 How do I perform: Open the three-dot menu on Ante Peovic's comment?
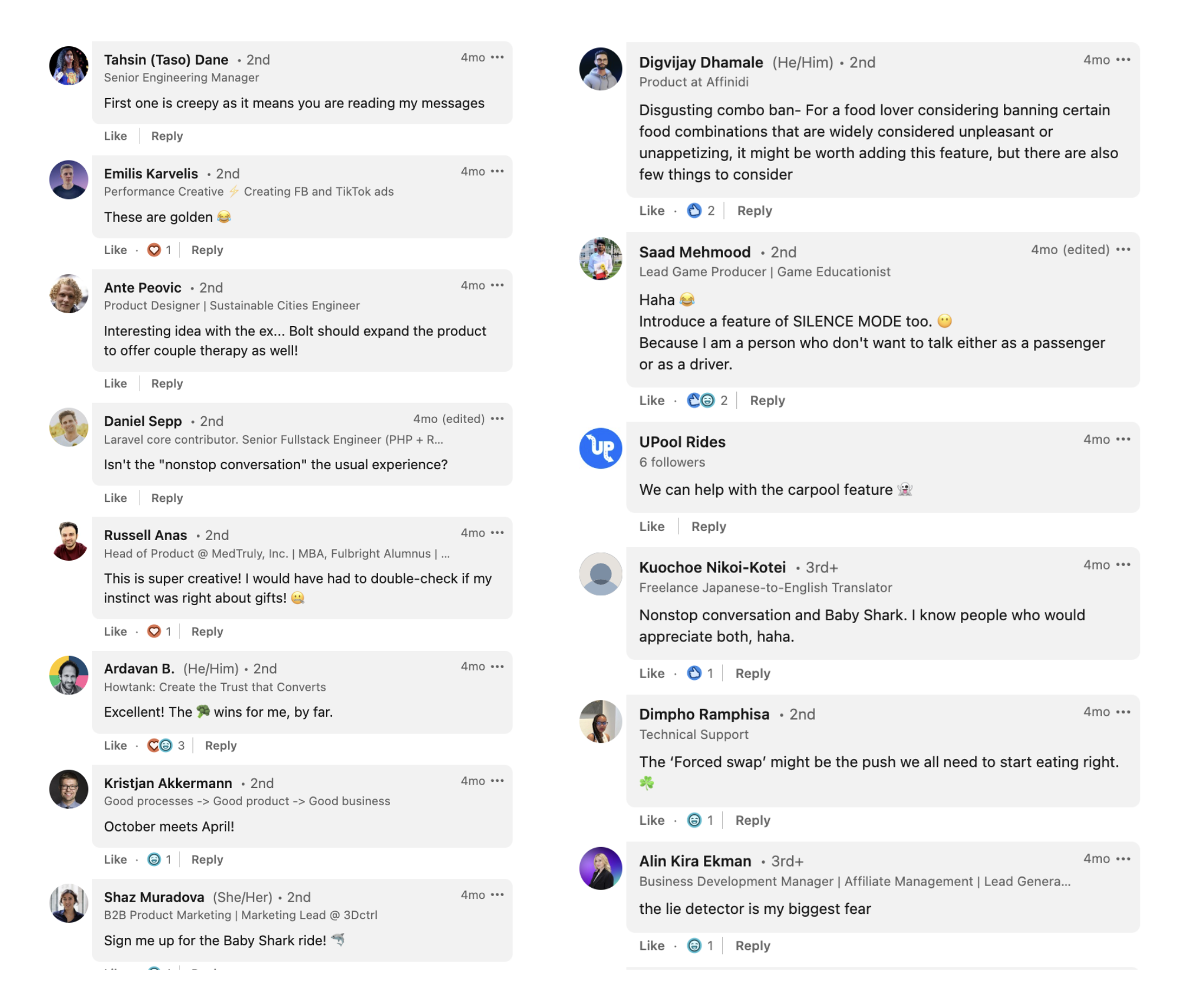coord(498,285)
